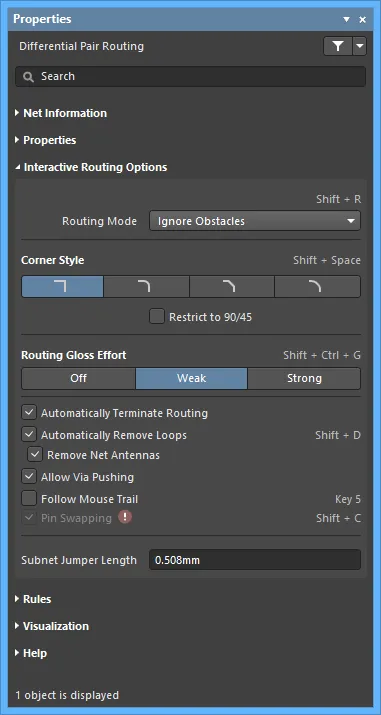This screenshot has width=381, height=715.
Task: Collapse Interactive Routing Options section
Action: point(91,167)
